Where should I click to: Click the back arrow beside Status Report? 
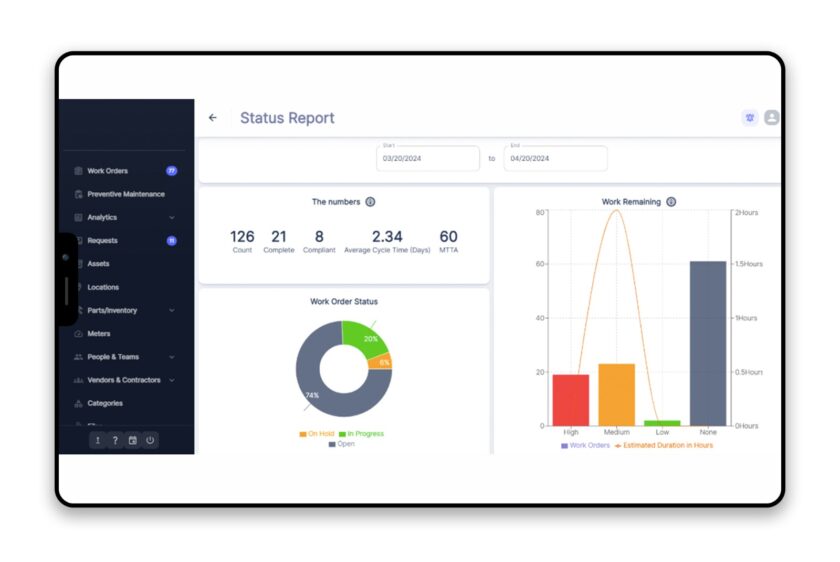(x=212, y=118)
